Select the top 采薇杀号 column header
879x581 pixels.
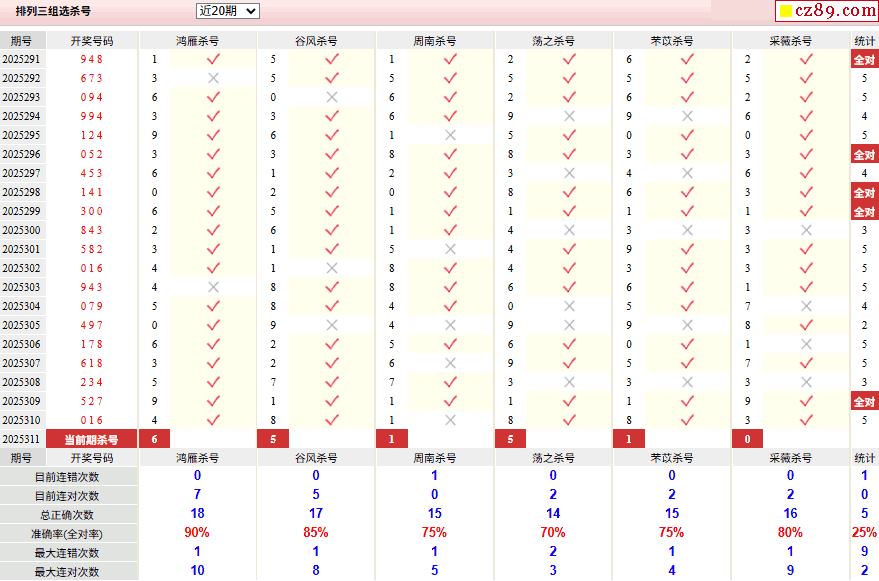tap(790, 41)
